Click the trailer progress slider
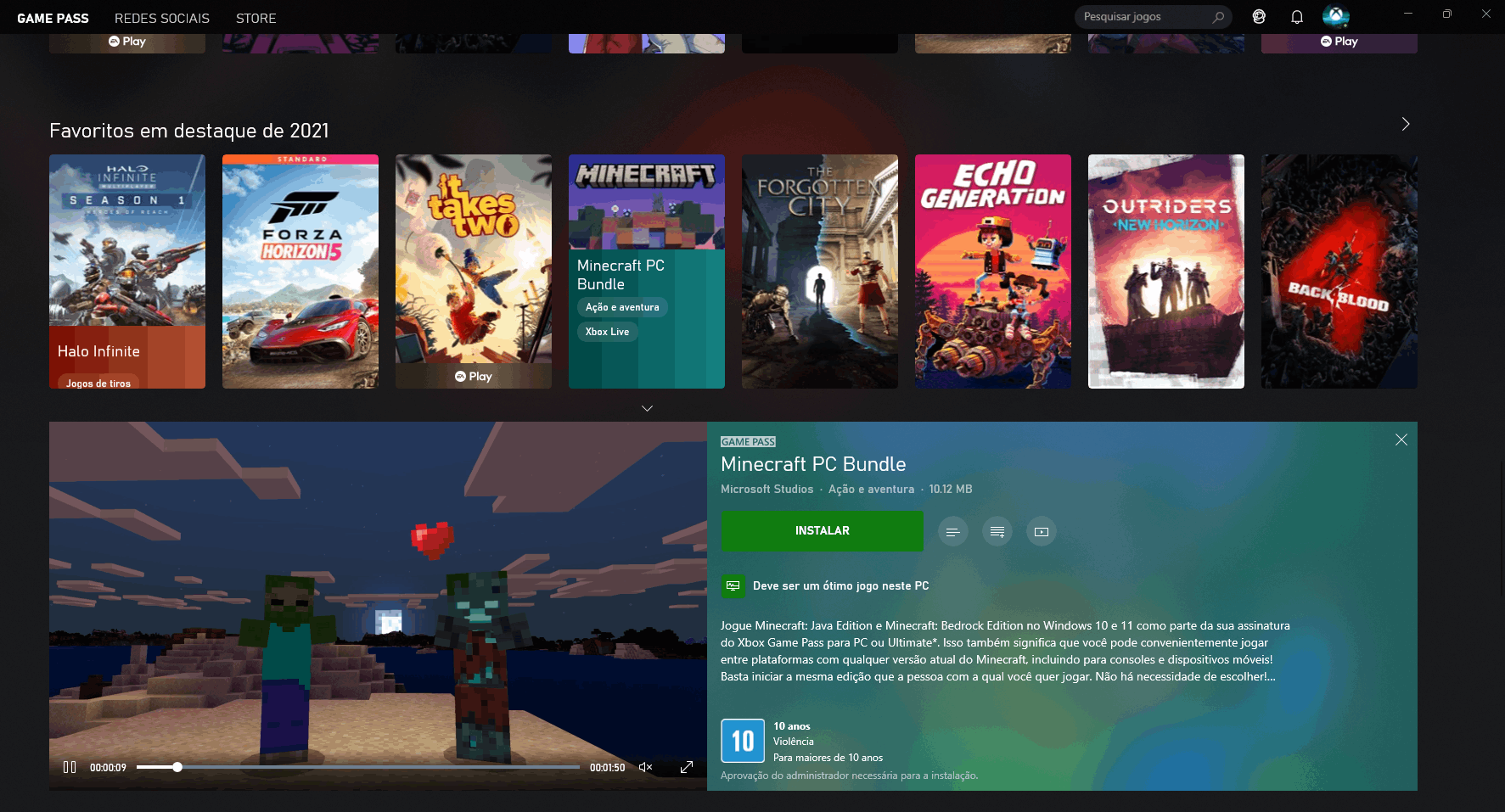Screen dimensions: 1505x812 [x=357, y=767]
